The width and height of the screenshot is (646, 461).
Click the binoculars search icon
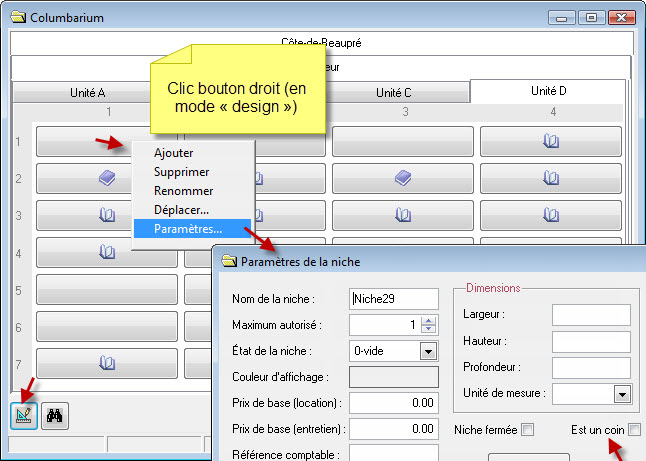click(57, 419)
